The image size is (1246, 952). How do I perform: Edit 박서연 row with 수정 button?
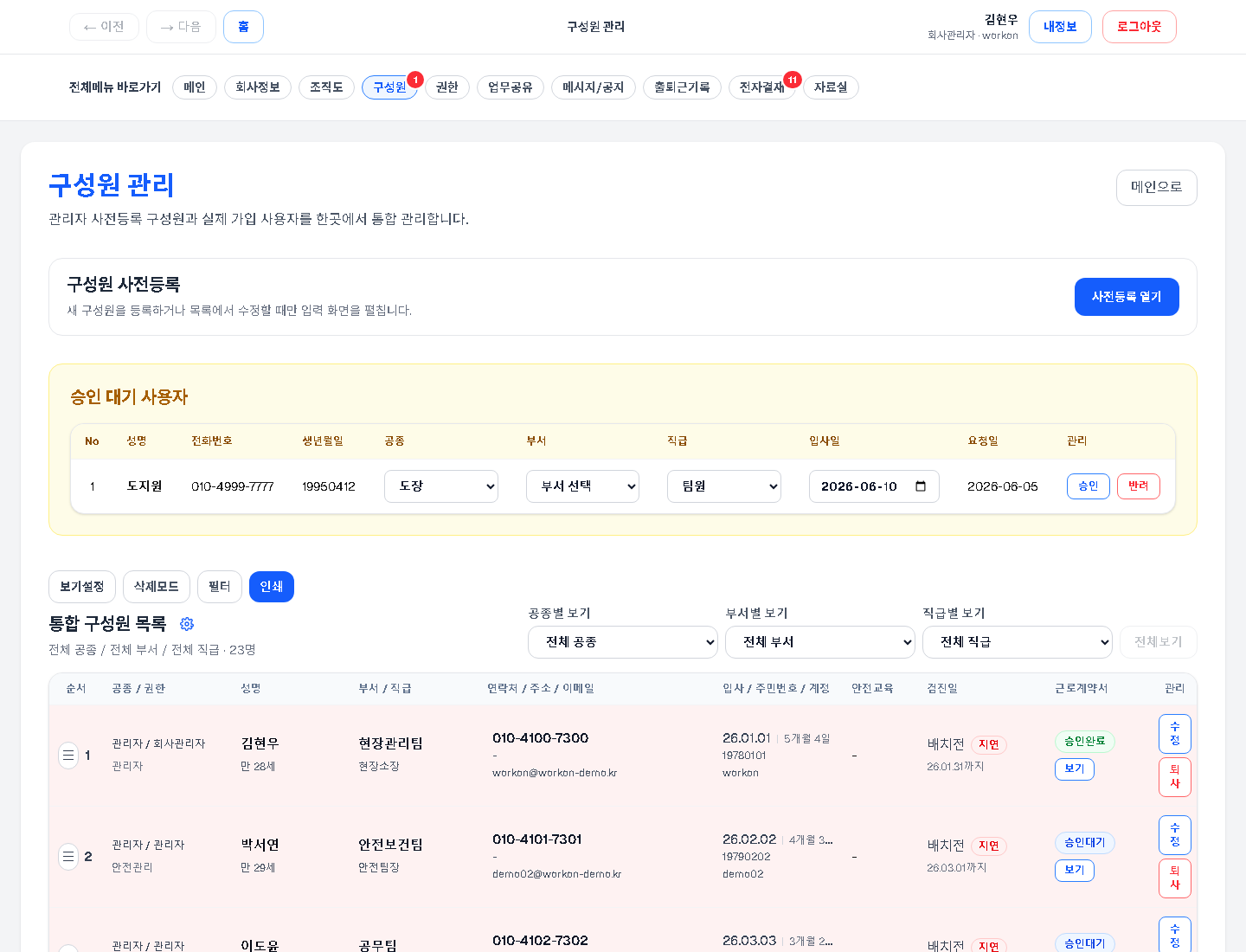click(x=1175, y=835)
